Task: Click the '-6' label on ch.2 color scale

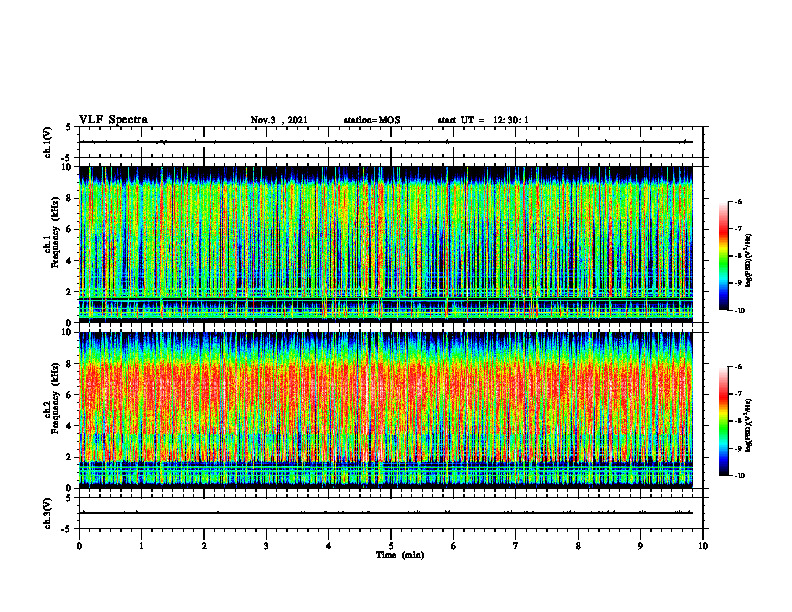Action: click(738, 367)
